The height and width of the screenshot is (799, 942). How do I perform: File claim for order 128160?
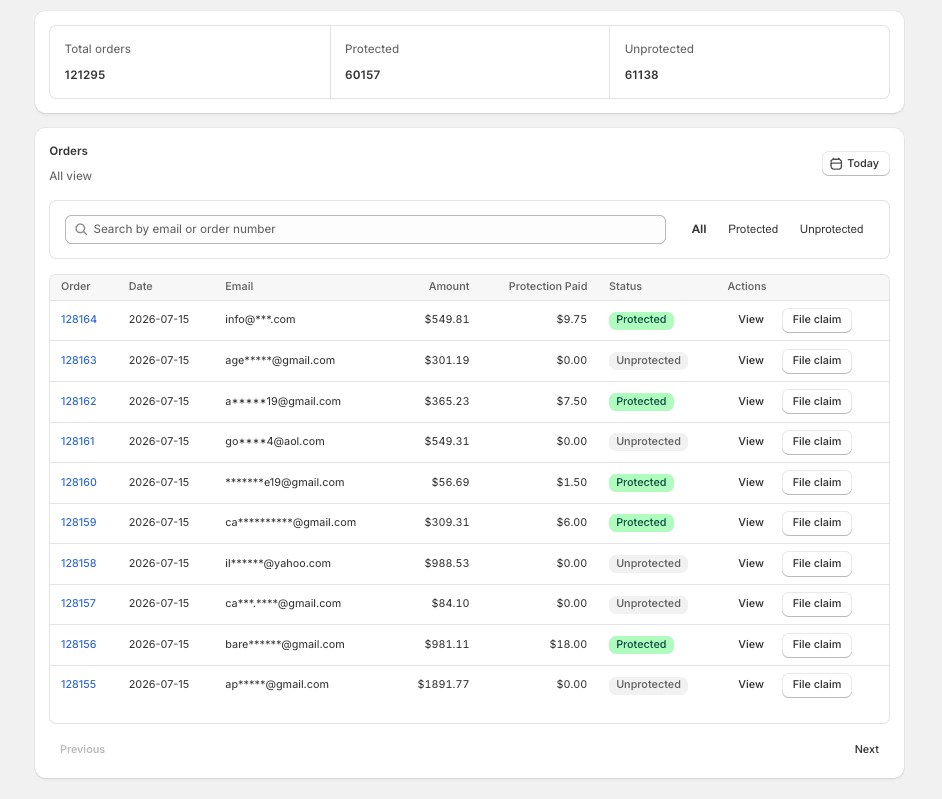coord(816,482)
